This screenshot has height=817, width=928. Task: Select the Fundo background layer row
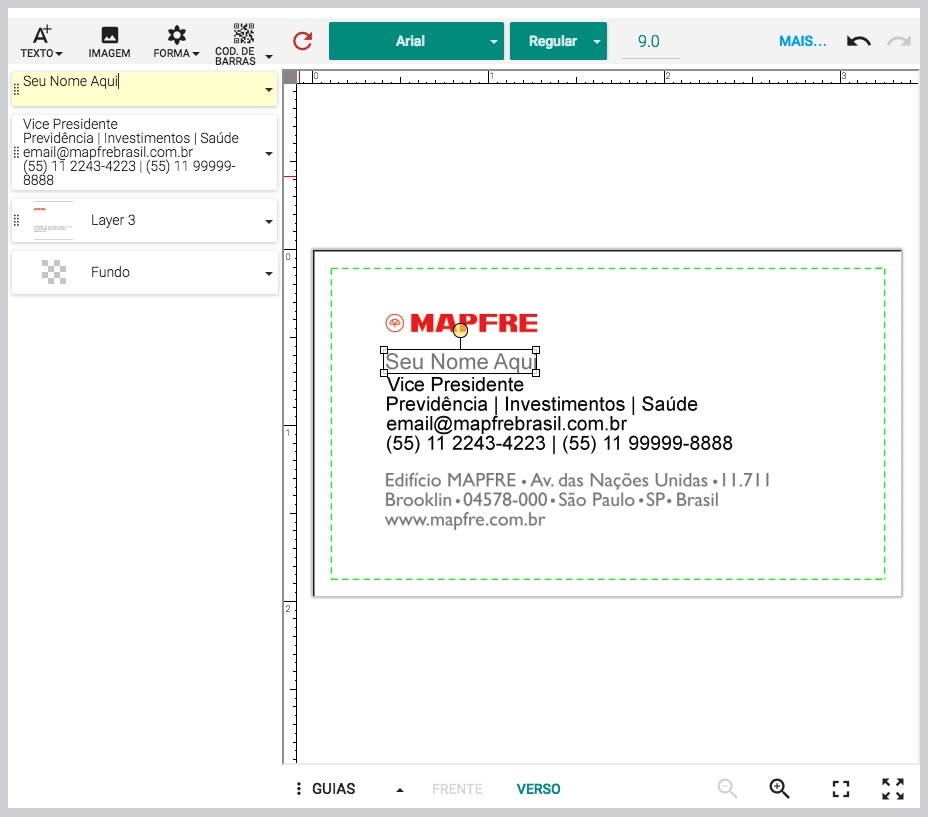tap(144, 272)
